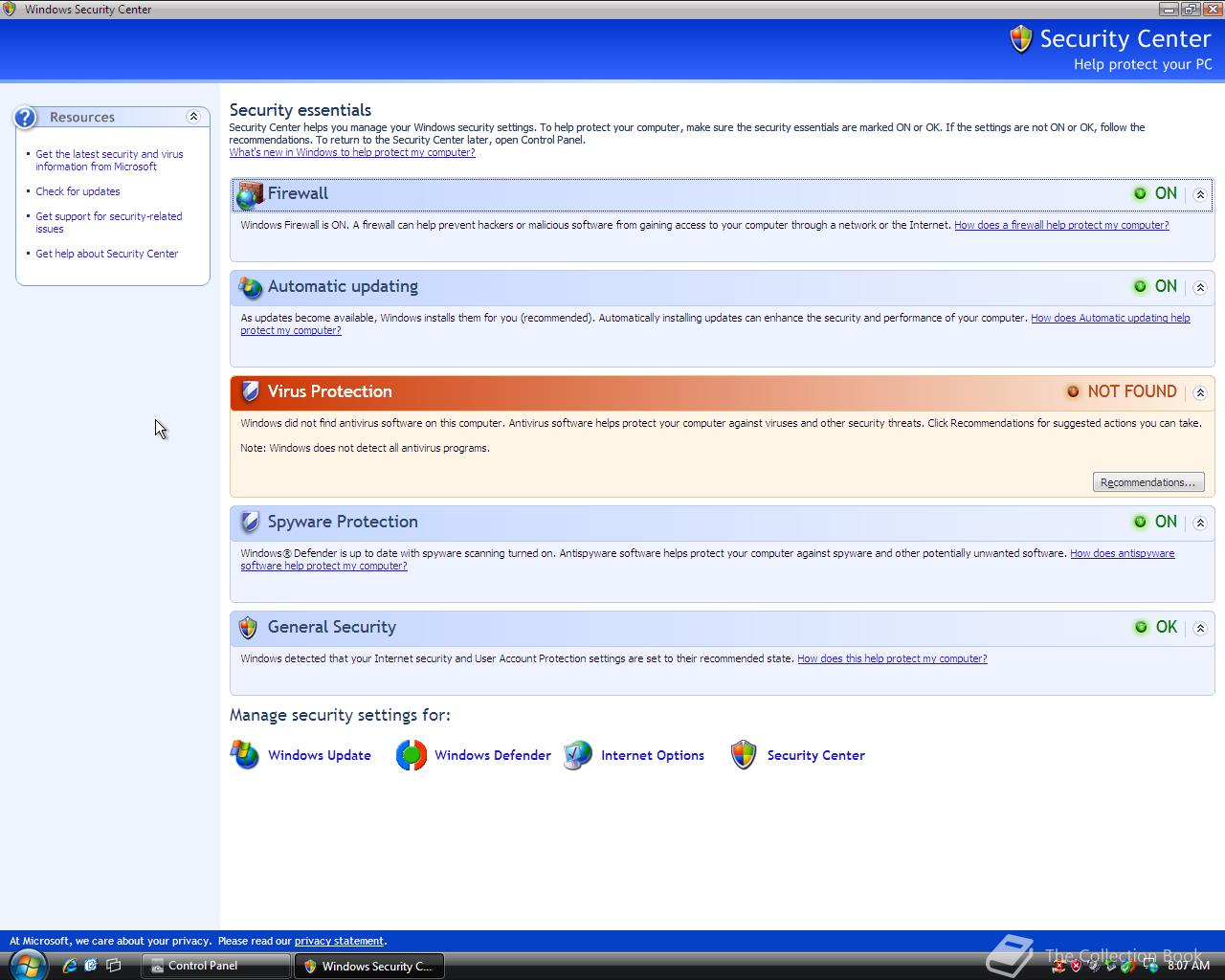
Task: Open the Security Center link text at bottom
Action: tap(816, 755)
